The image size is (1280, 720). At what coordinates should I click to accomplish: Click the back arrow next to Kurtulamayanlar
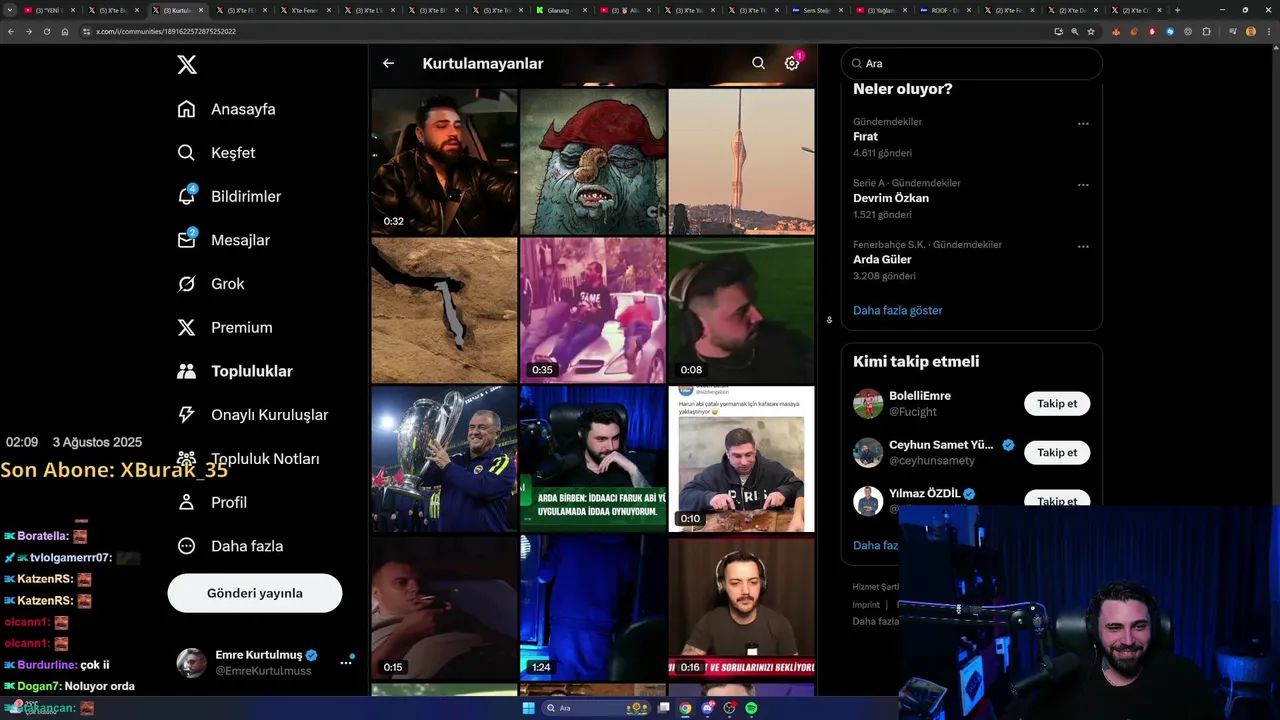388,63
